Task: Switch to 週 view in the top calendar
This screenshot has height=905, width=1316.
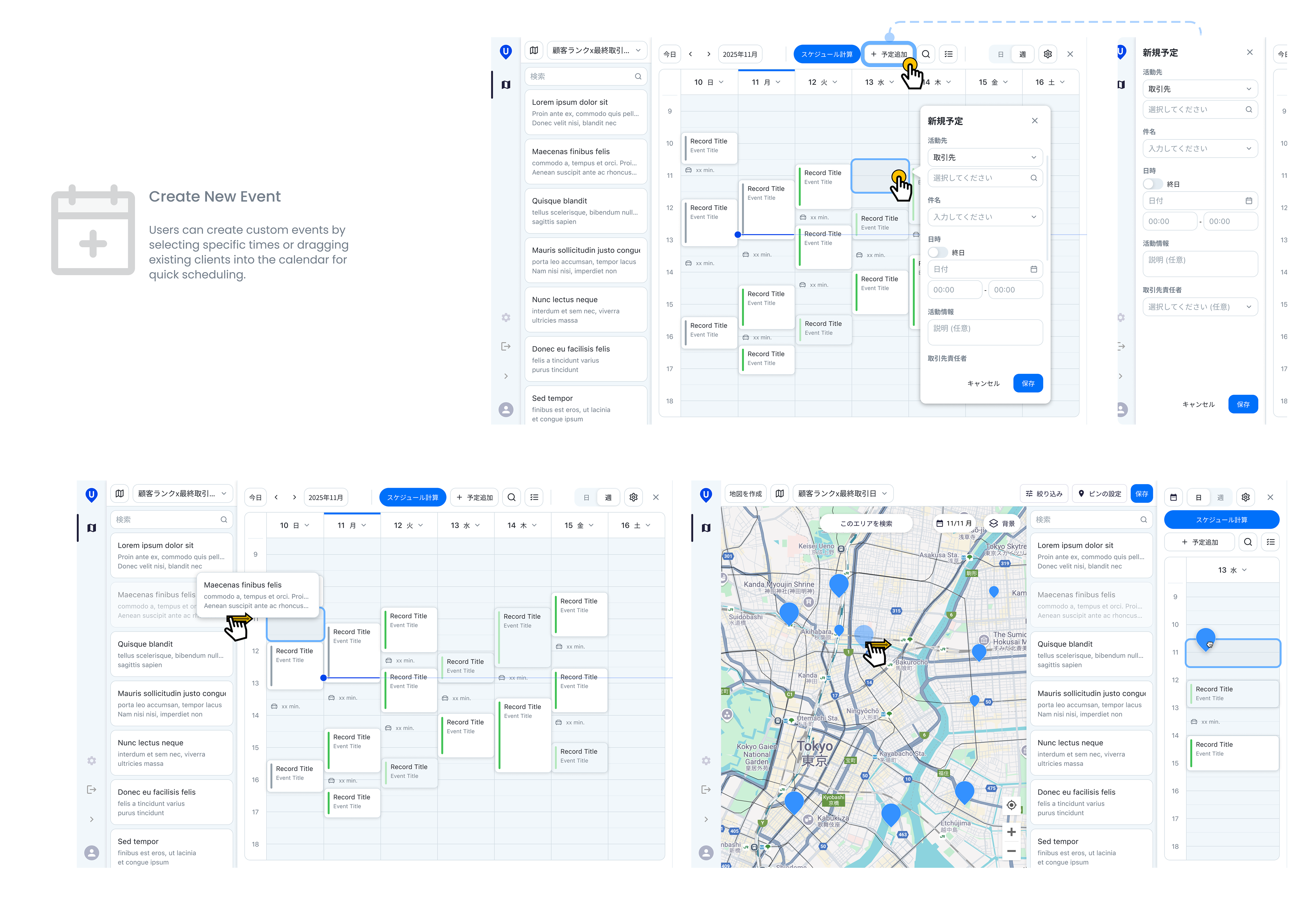Action: click(1022, 54)
